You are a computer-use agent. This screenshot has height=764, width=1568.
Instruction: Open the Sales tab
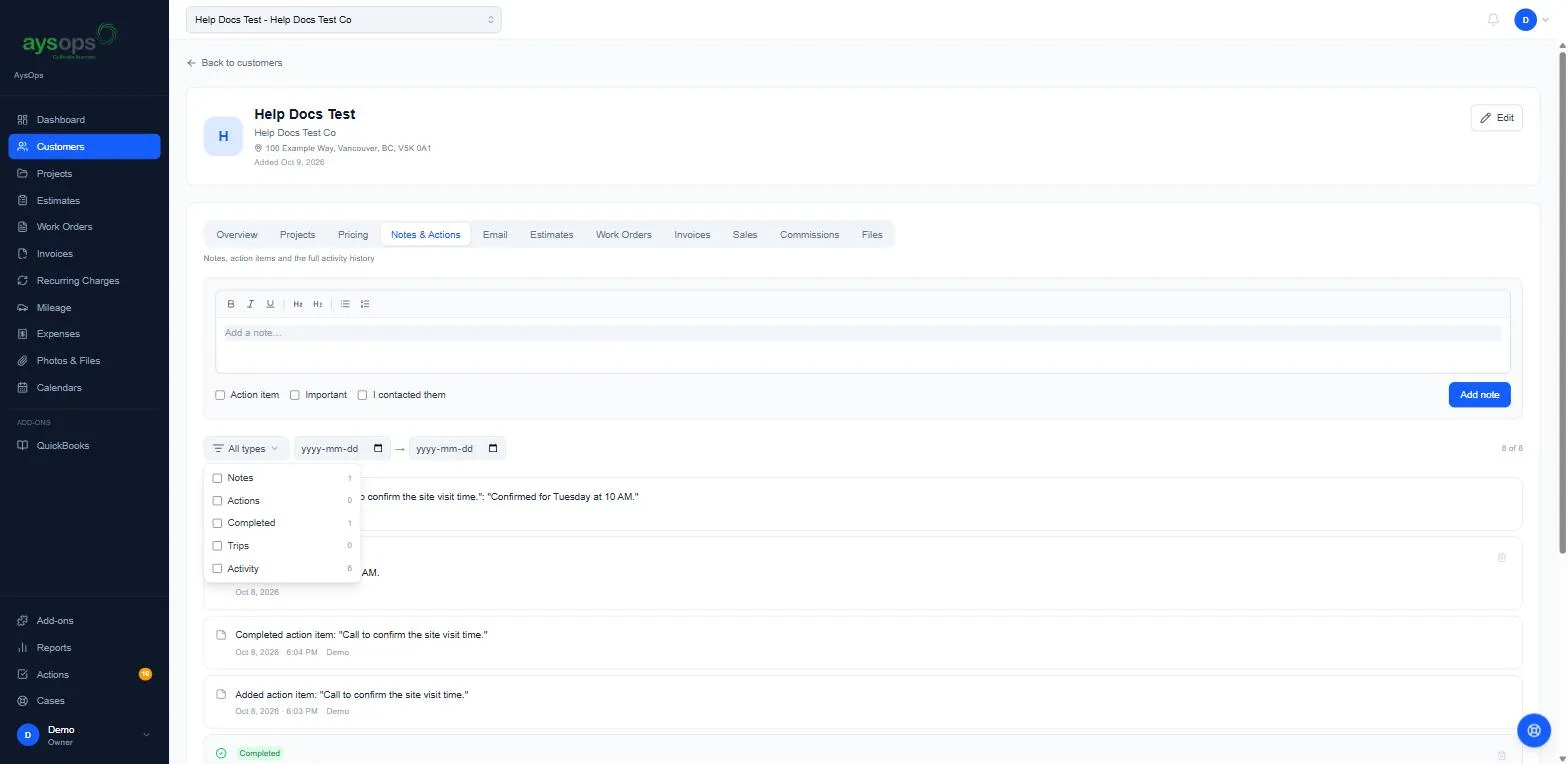pos(745,235)
